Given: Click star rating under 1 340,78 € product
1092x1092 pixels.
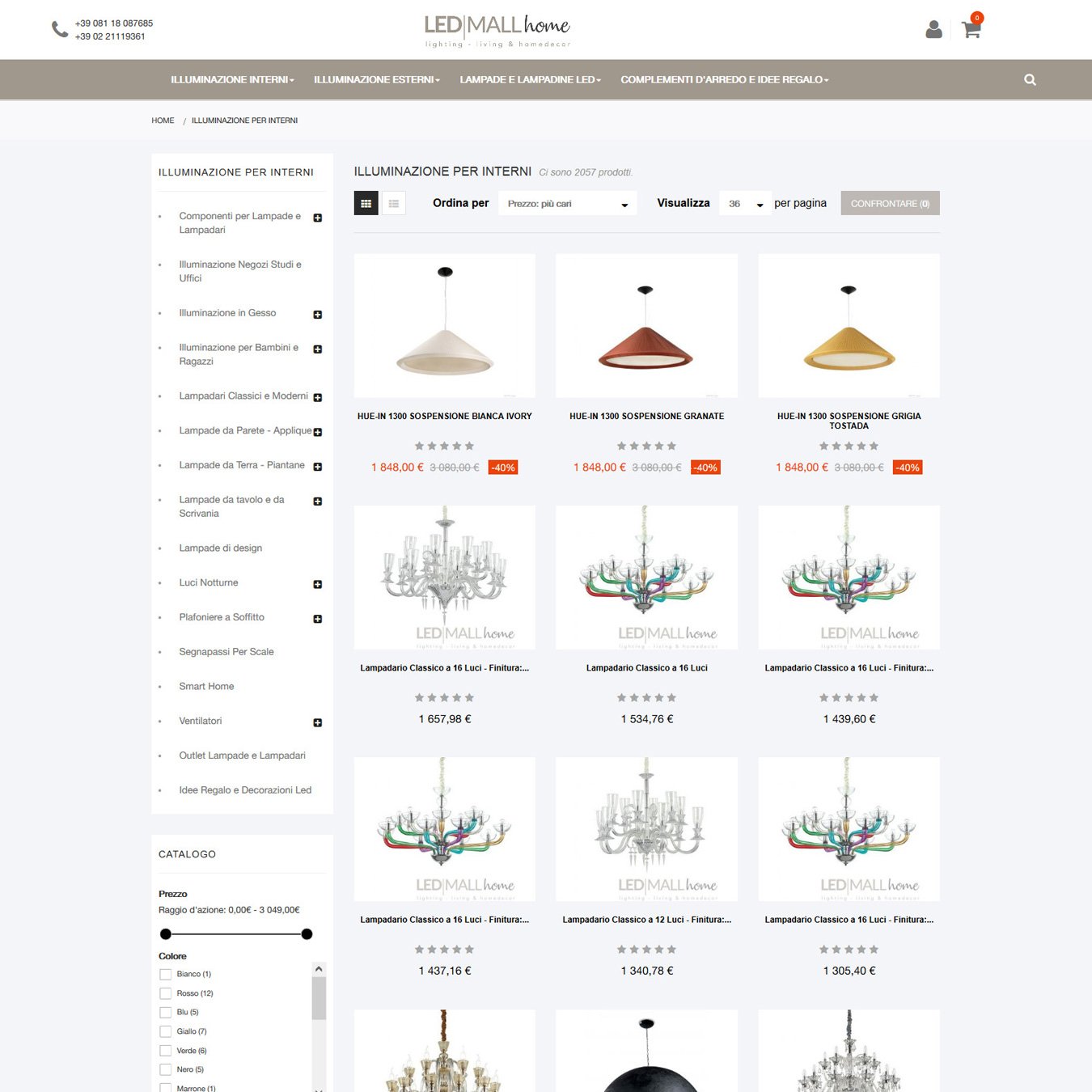Looking at the screenshot, I should point(647,950).
